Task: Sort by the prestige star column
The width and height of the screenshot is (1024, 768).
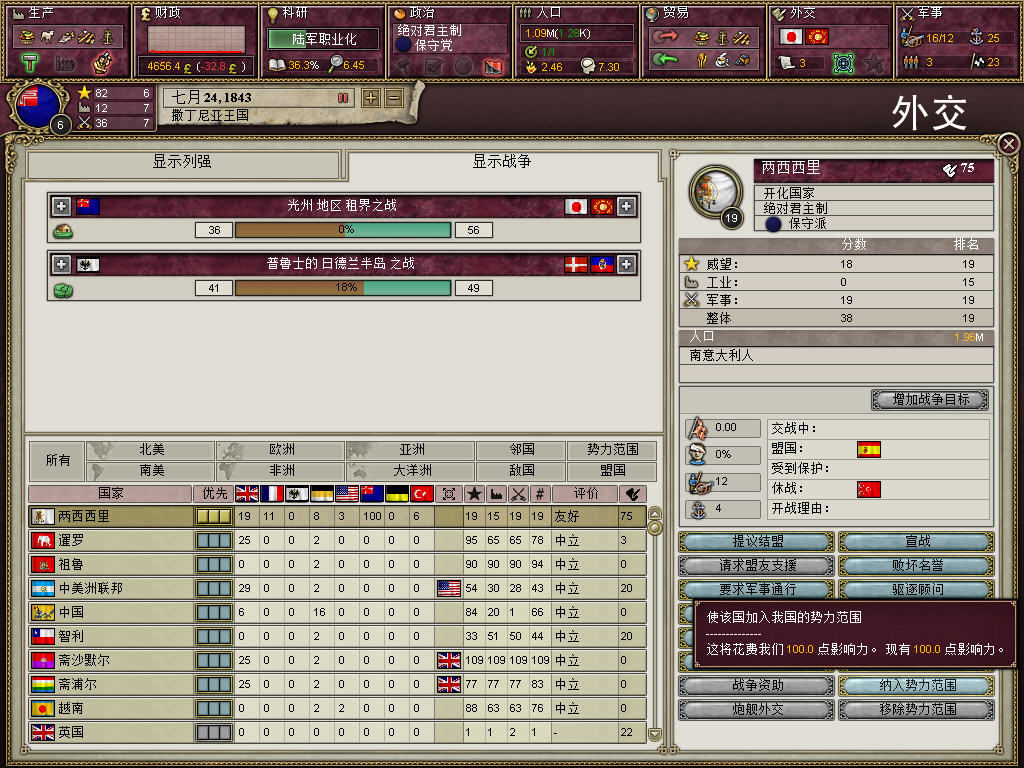Action: (x=474, y=494)
